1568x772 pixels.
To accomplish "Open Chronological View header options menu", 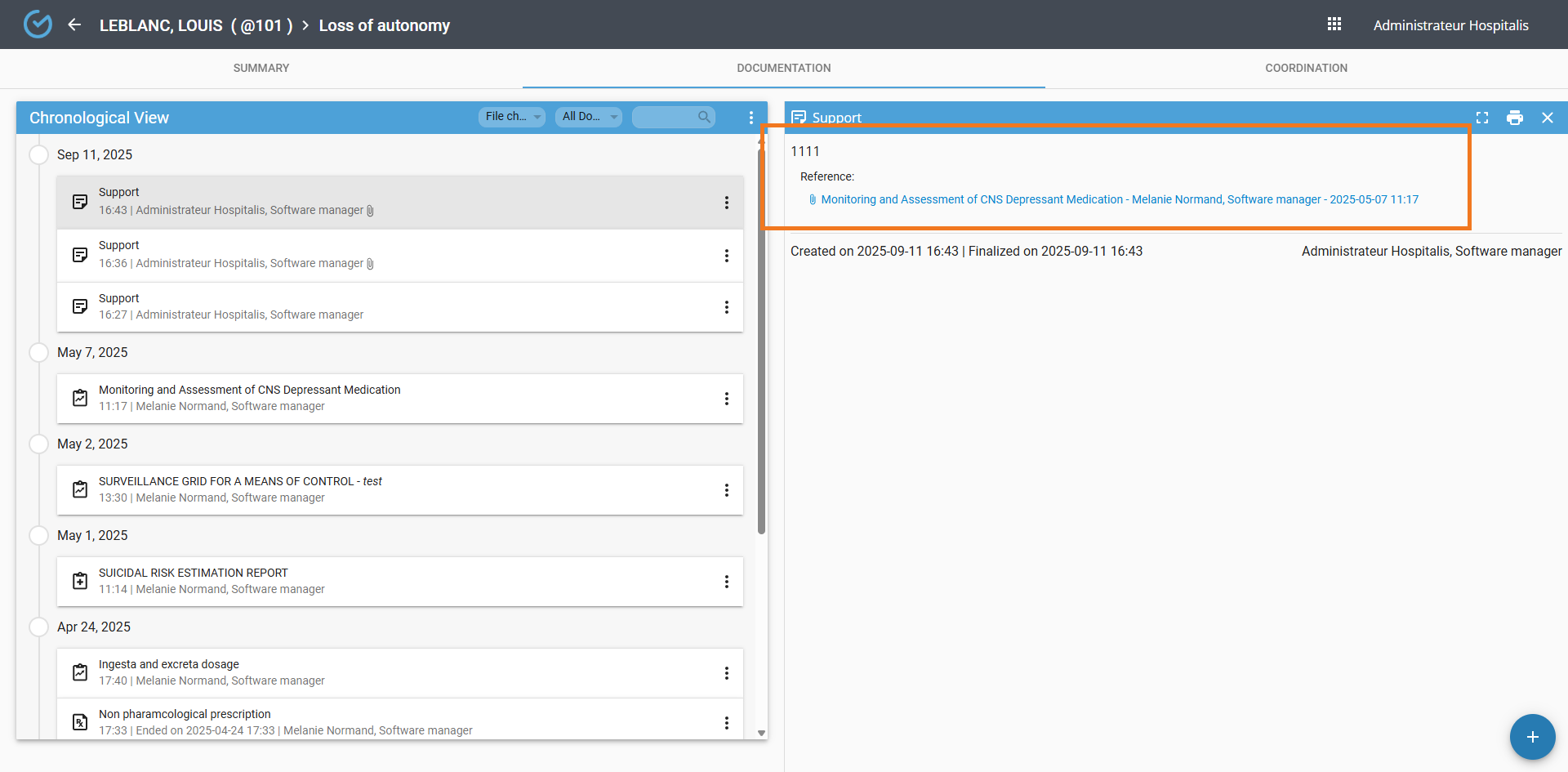I will pos(751,118).
